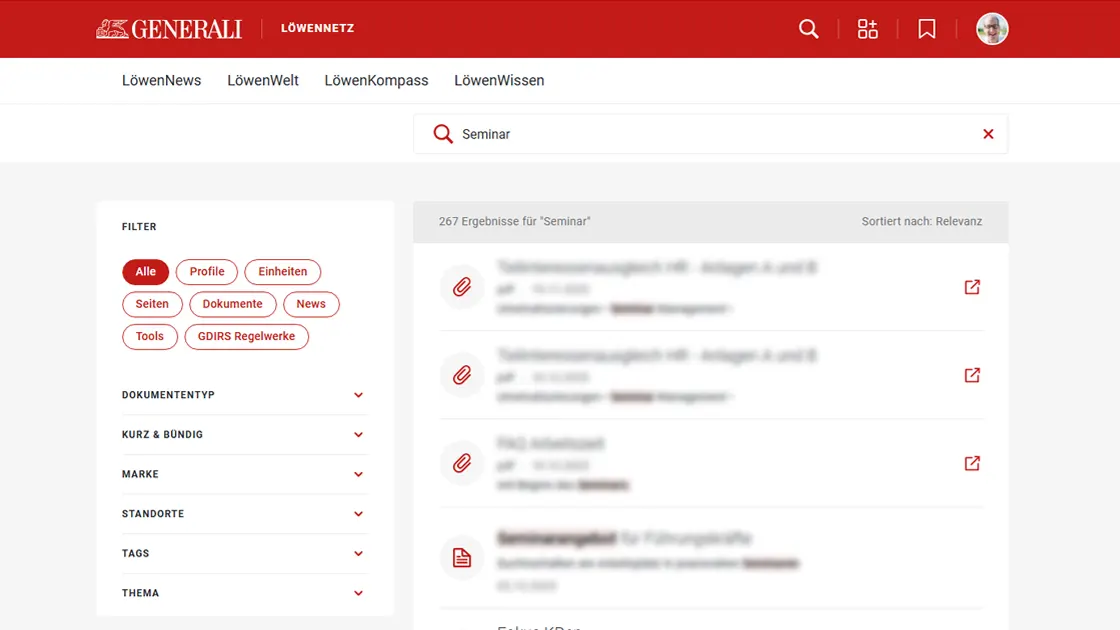Open the LöwenWissen navigation item
Image resolution: width=1120 pixels, height=630 pixels.
click(498, 80)
